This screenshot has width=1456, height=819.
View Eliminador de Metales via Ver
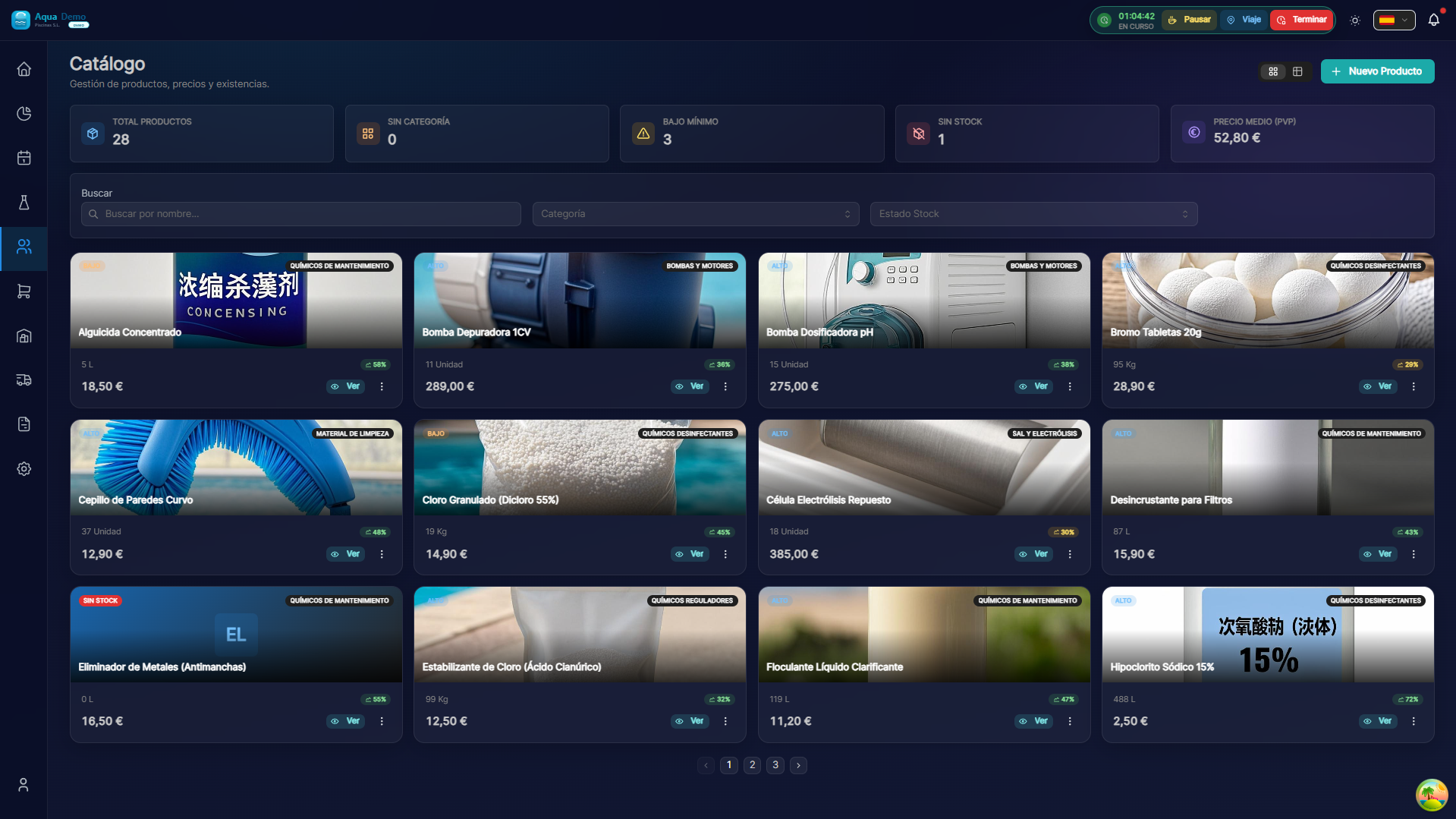346,721
